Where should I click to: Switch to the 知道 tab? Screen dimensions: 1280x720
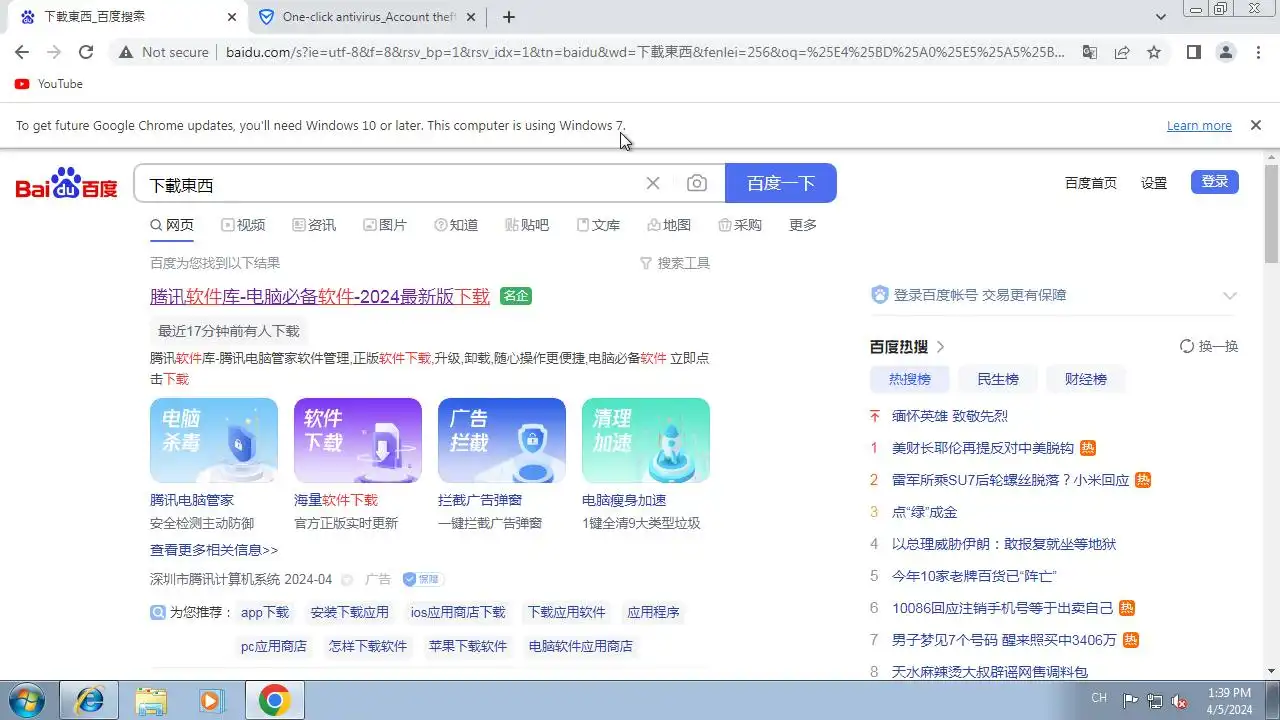(x=456, y=225)
